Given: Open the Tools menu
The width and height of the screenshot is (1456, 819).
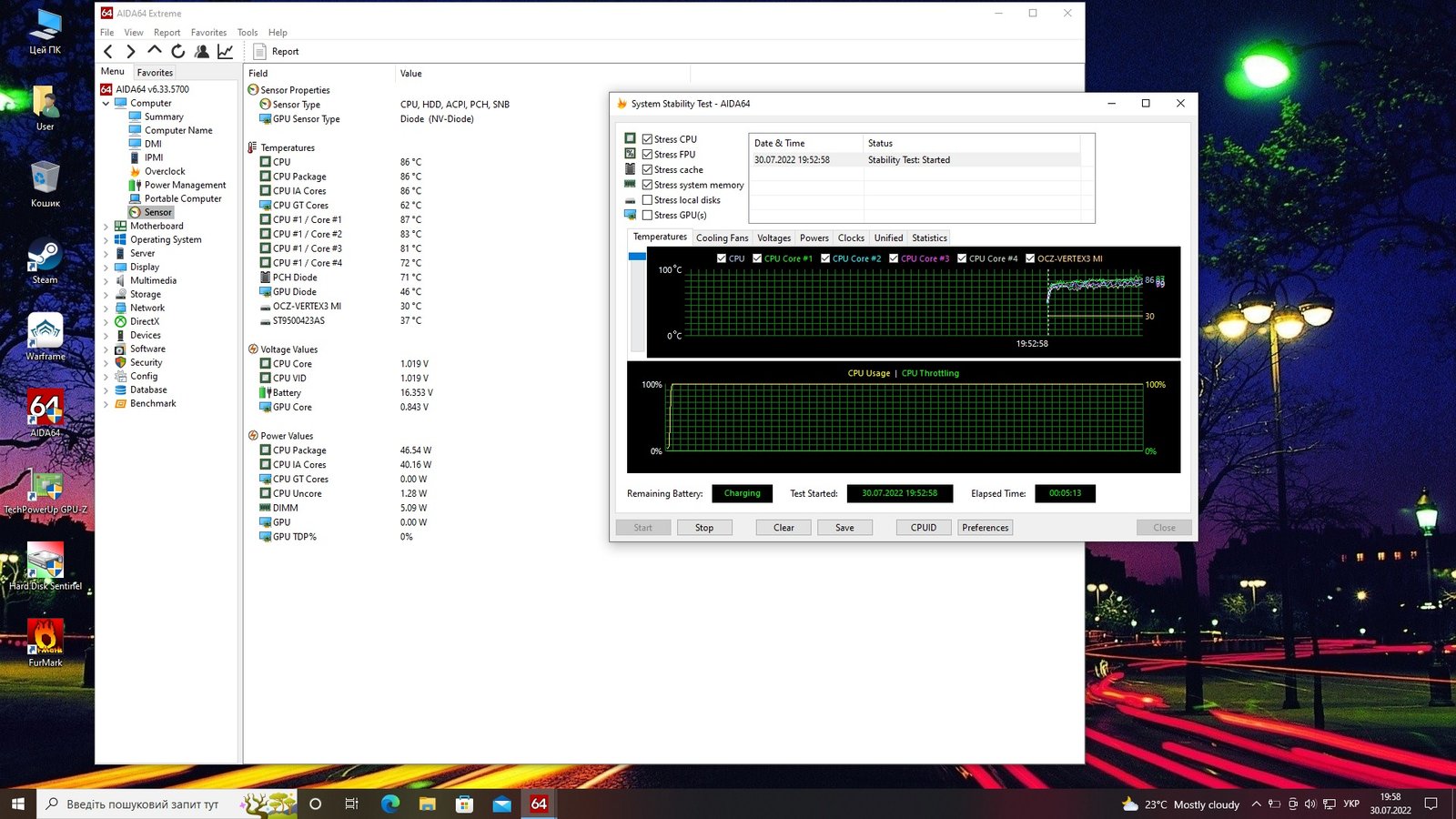Looking at the screenshot, I should coord(247,33).
